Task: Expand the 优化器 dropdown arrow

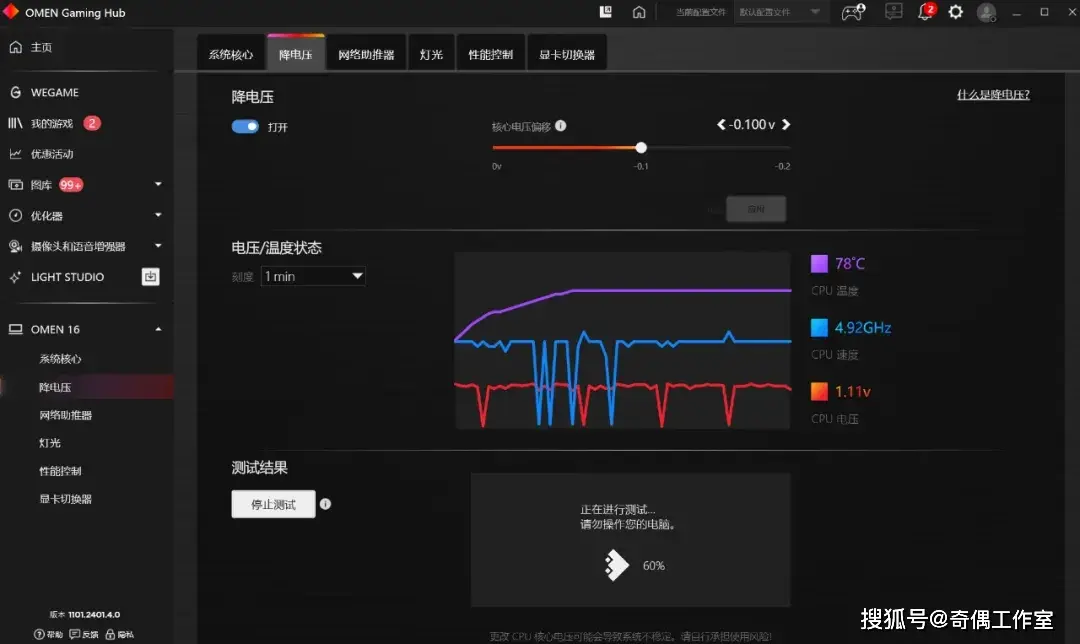Action: (158, 215)
